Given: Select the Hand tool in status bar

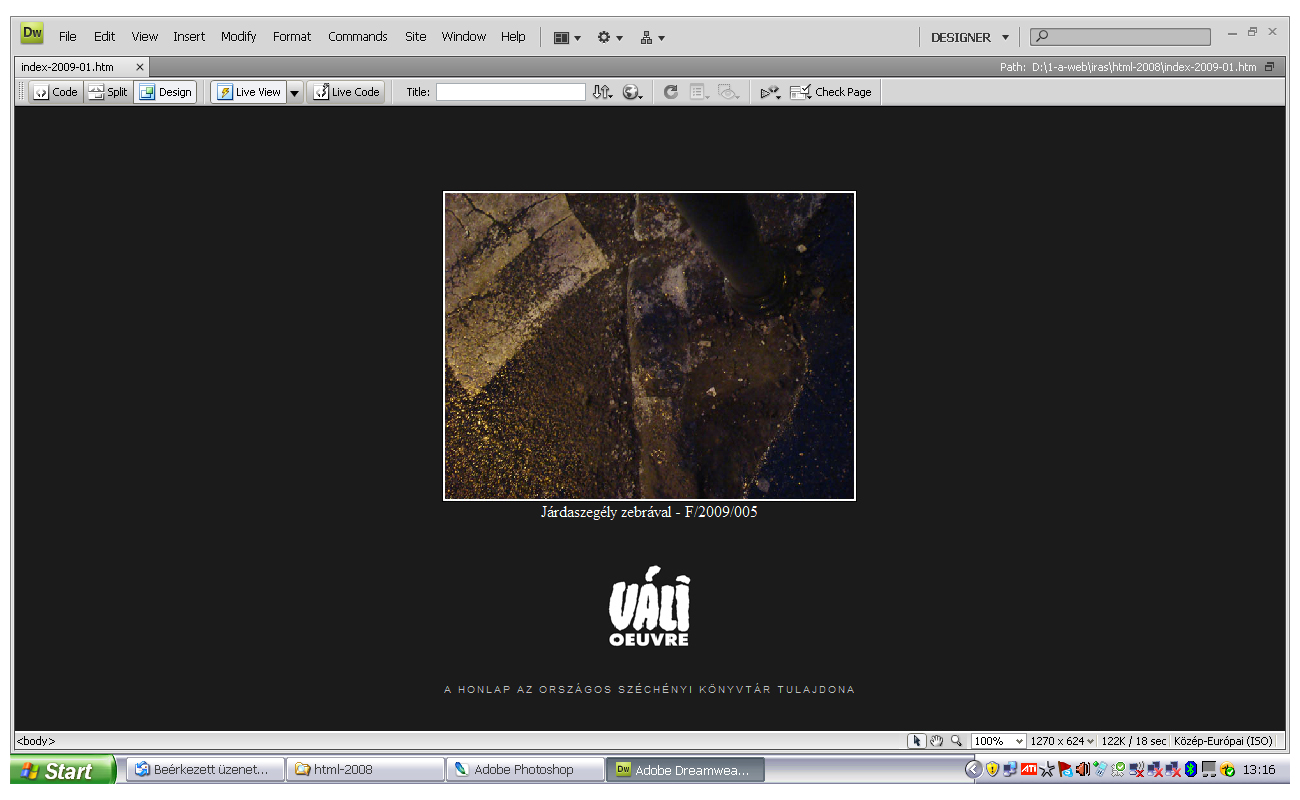Looking at the screenshot, I should tap(937, 741).
